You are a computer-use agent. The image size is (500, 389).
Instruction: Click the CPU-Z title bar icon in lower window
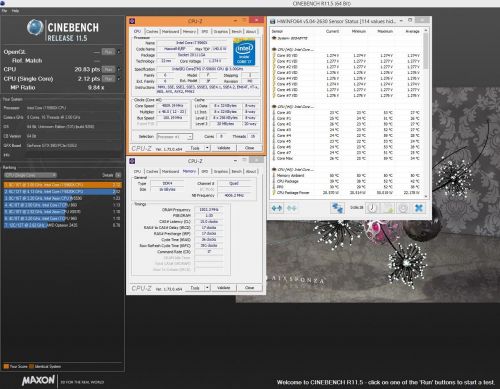[x=132, y=161]
